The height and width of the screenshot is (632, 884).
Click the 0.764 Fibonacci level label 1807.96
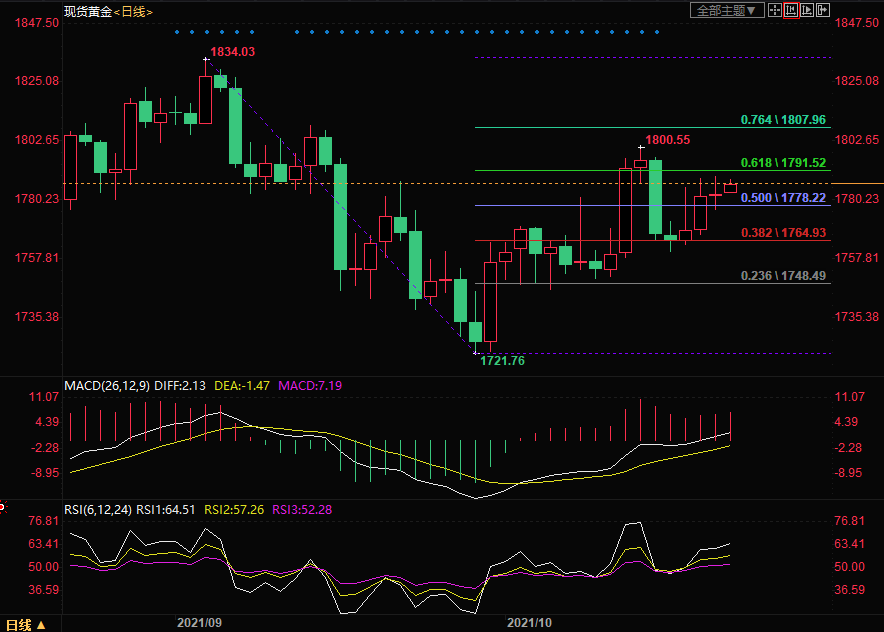783,120
